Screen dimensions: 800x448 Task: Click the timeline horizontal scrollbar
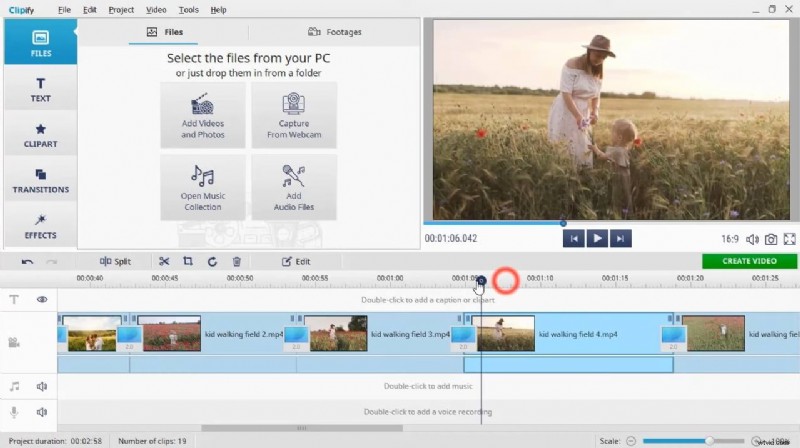click(x=302, y=428)
